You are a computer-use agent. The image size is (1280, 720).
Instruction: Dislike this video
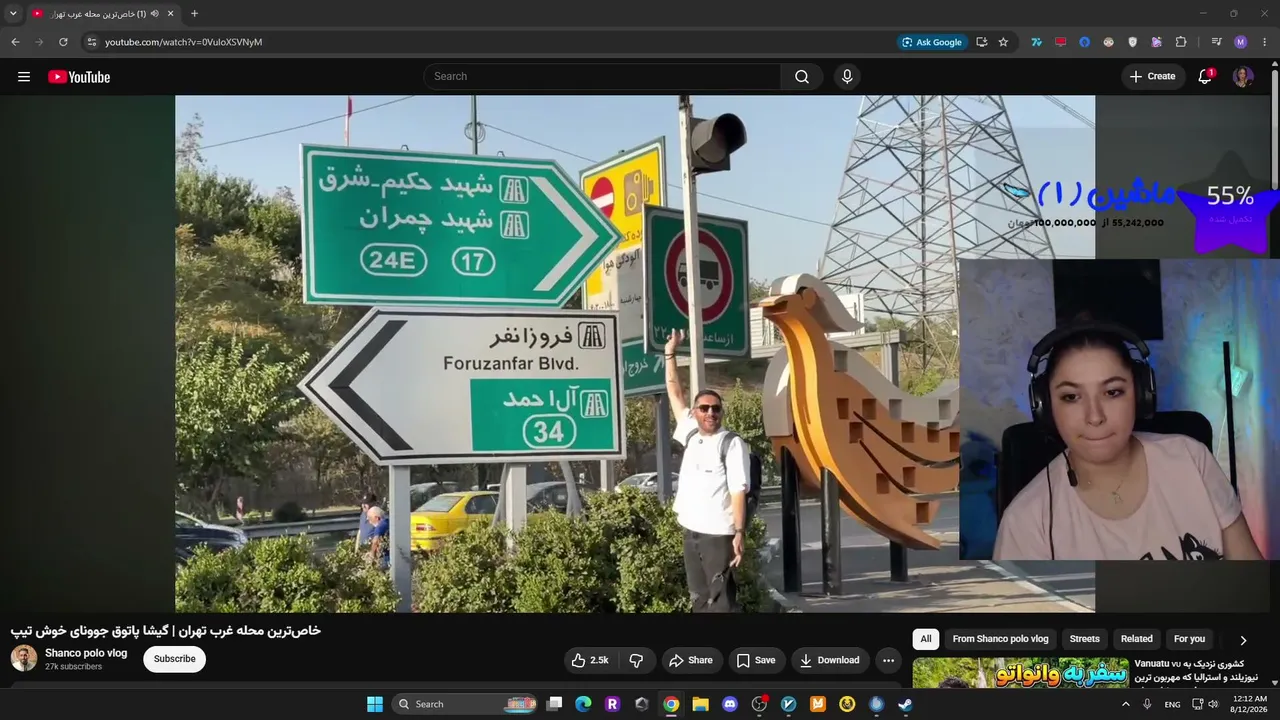(x=636, y=660)
